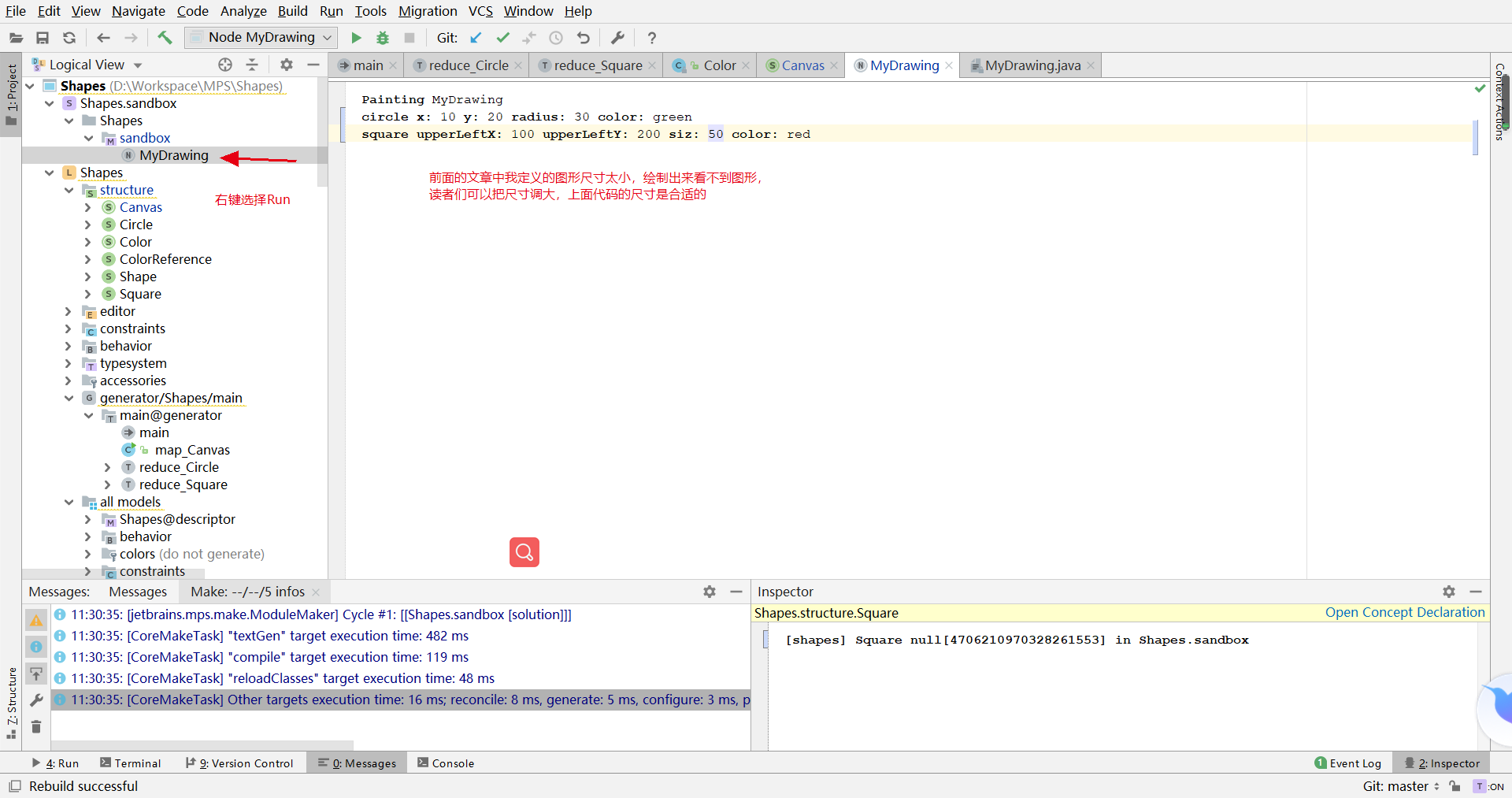Toggle information messages filter in Messages panel

pyautogui.click(x=36, y=646)
